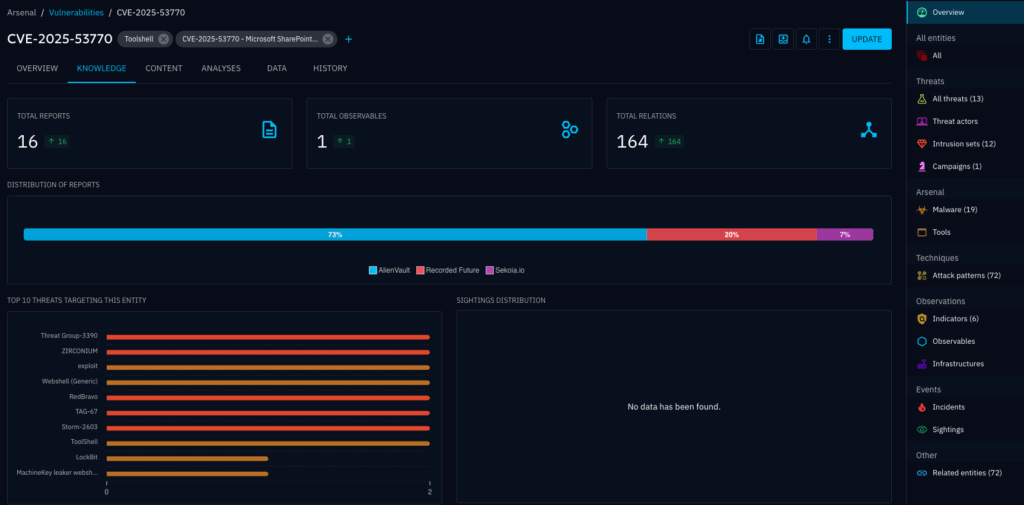Image resolution: width=1024 pixels, height=505 pixels.
Task: Show Sightings from the sidebar
Action: point(947,429)
